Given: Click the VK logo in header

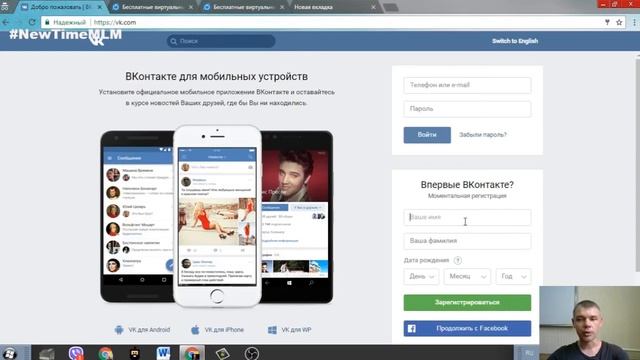Looking at the screenshot, I should coord(97,41).
